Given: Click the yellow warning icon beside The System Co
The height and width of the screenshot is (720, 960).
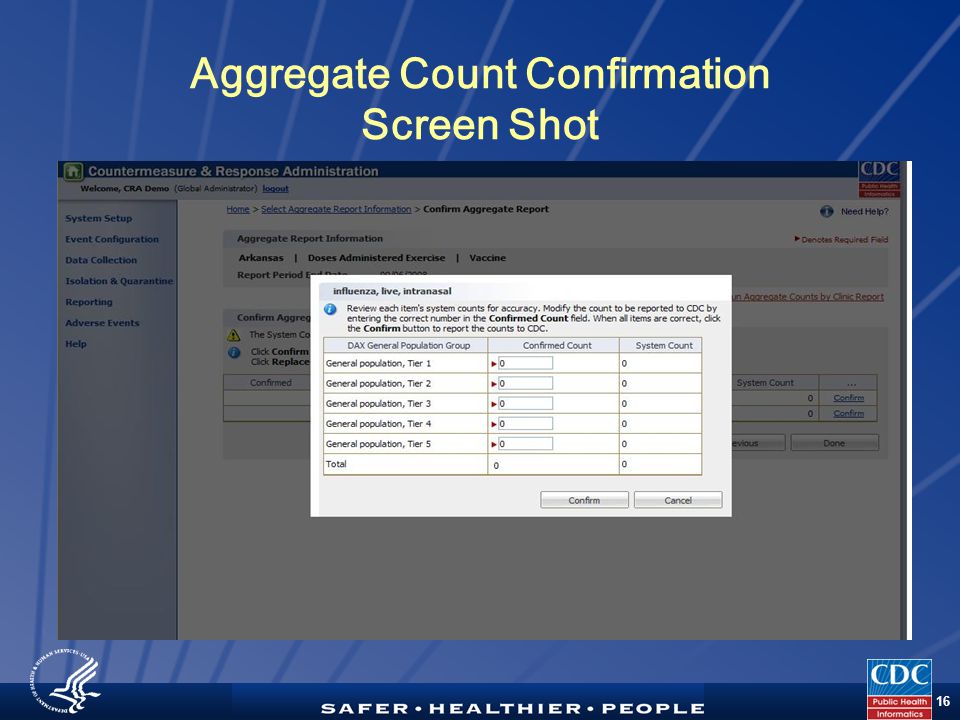Looking at the screenshot, I should (x=234, y=335).
